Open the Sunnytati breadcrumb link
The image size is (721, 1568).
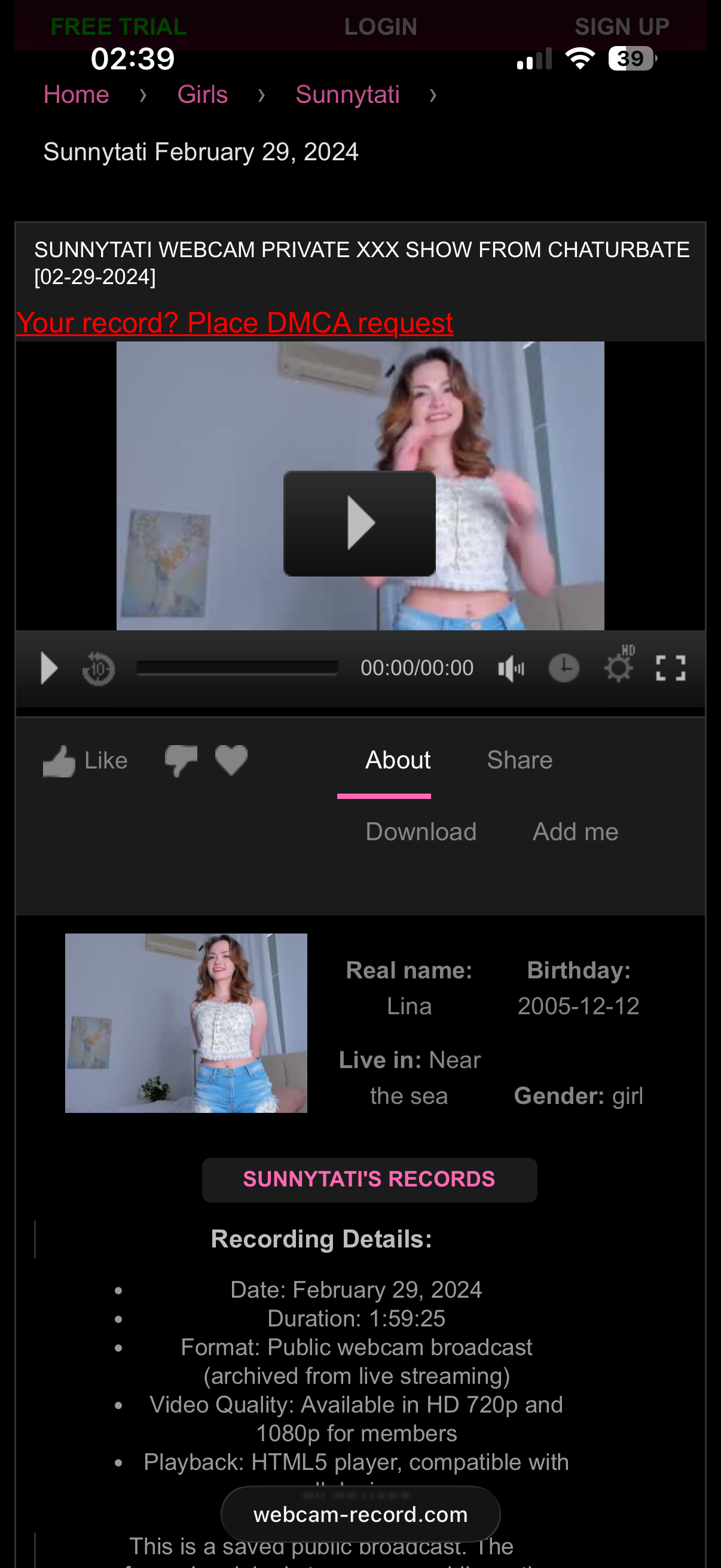point(347,94)
